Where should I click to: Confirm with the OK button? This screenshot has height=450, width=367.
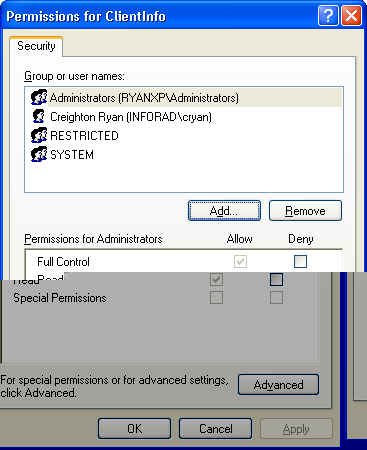[x=134, y=429]
